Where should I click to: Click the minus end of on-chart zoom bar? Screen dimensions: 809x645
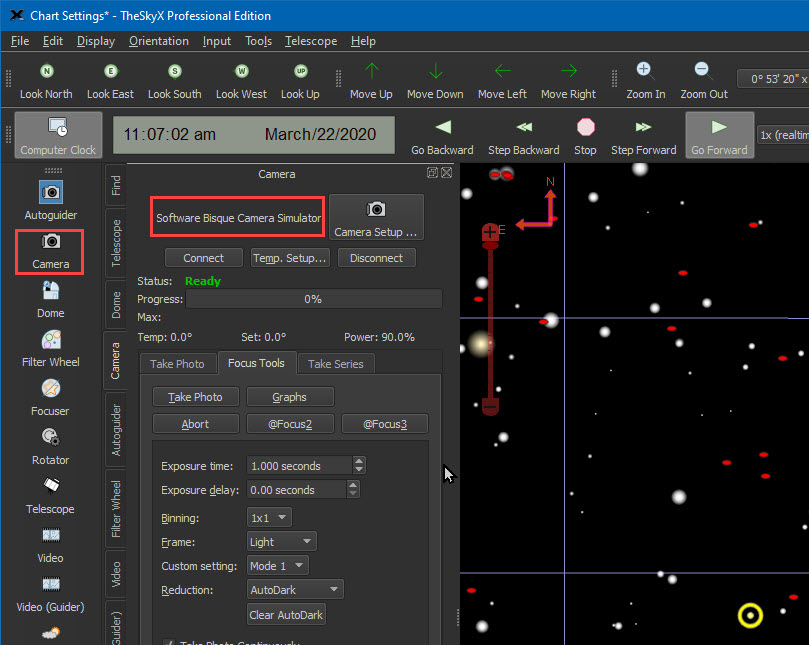click(490, 407)
